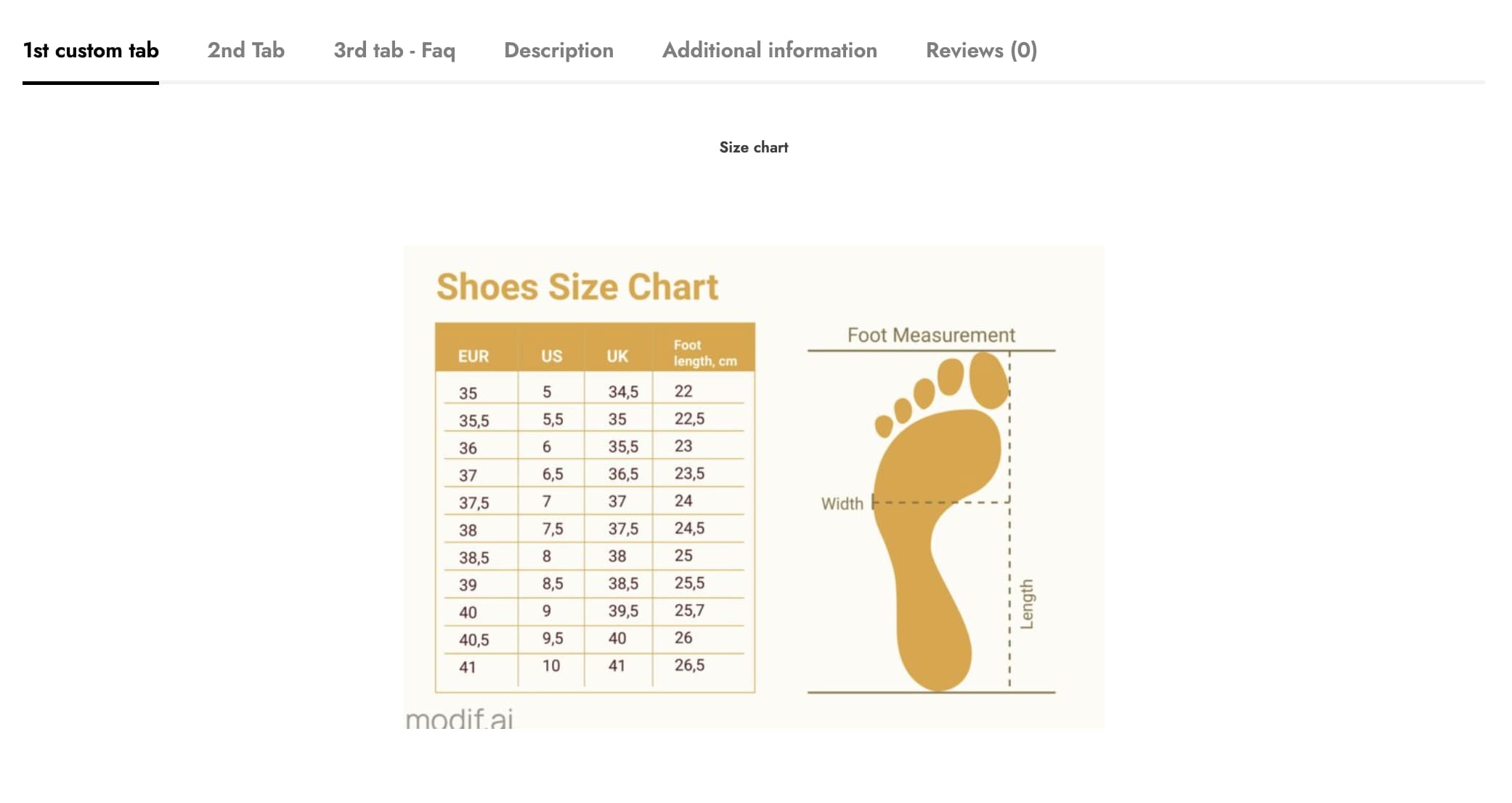
Task: Click the Width marker on foot diagram
Action: [x=842, y=503]
